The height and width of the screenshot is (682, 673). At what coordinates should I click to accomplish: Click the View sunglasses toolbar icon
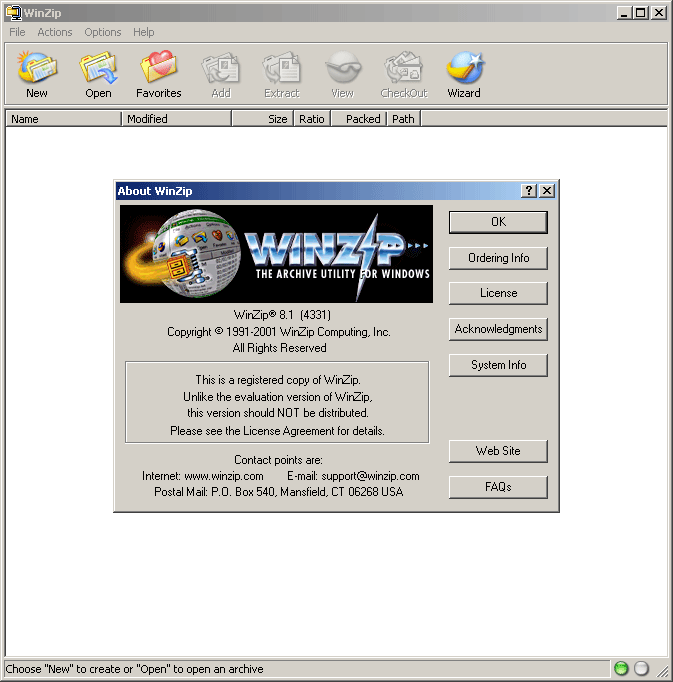[x=343, y=67]
